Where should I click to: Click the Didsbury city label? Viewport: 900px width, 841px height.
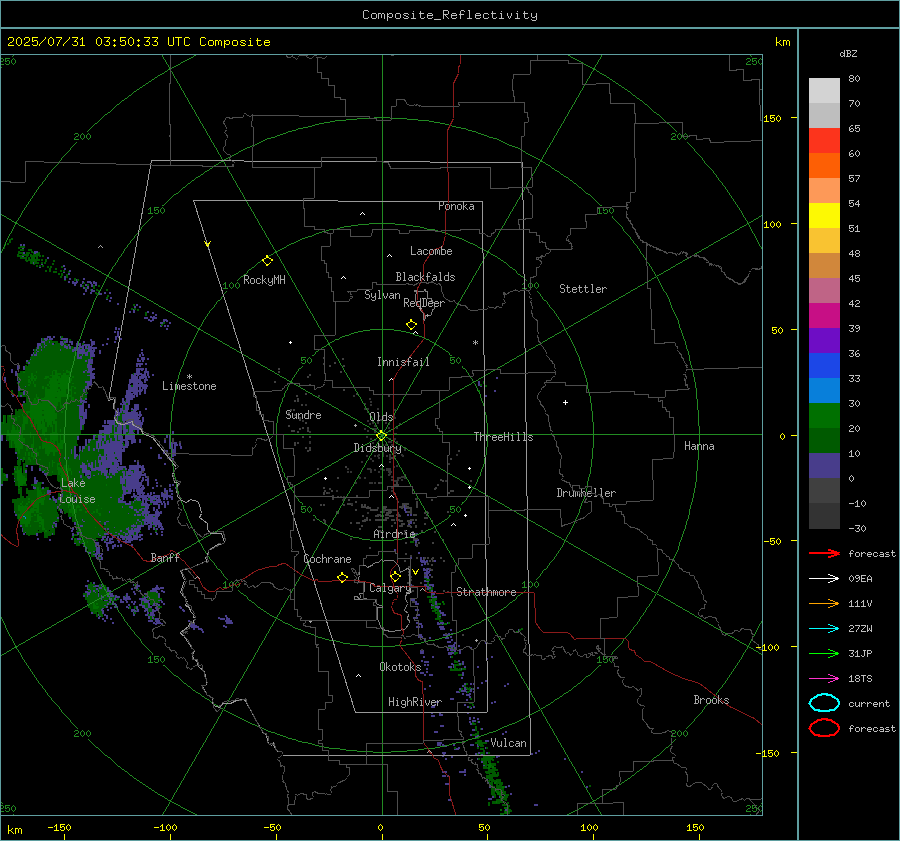coord(377,448)
